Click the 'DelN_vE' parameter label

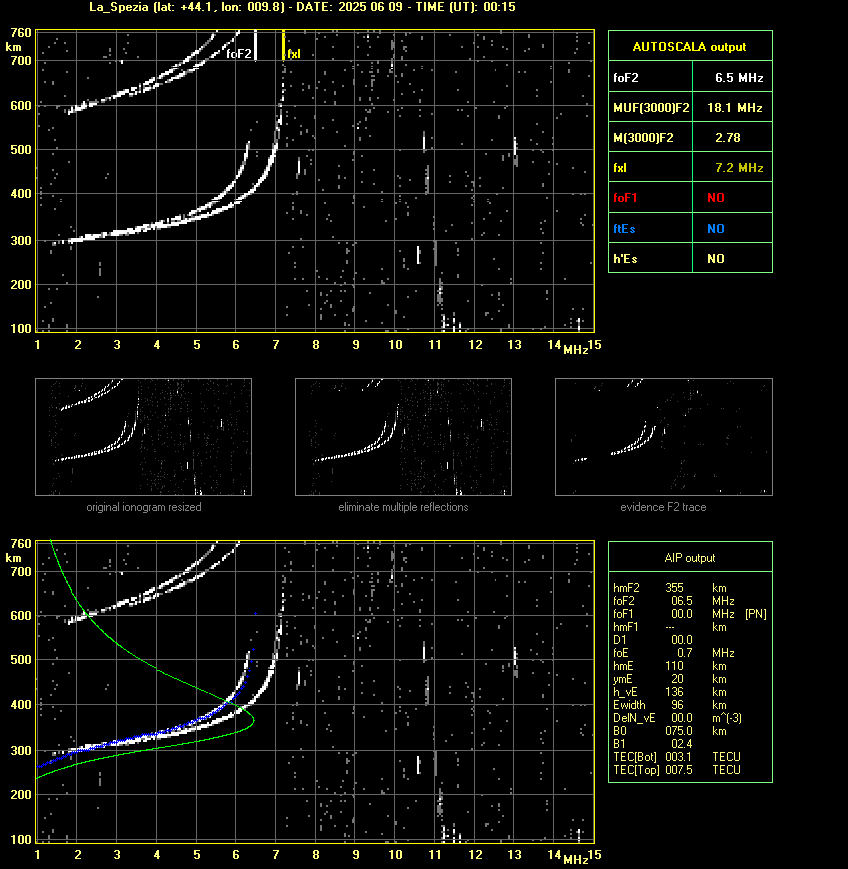click(634, 718)
